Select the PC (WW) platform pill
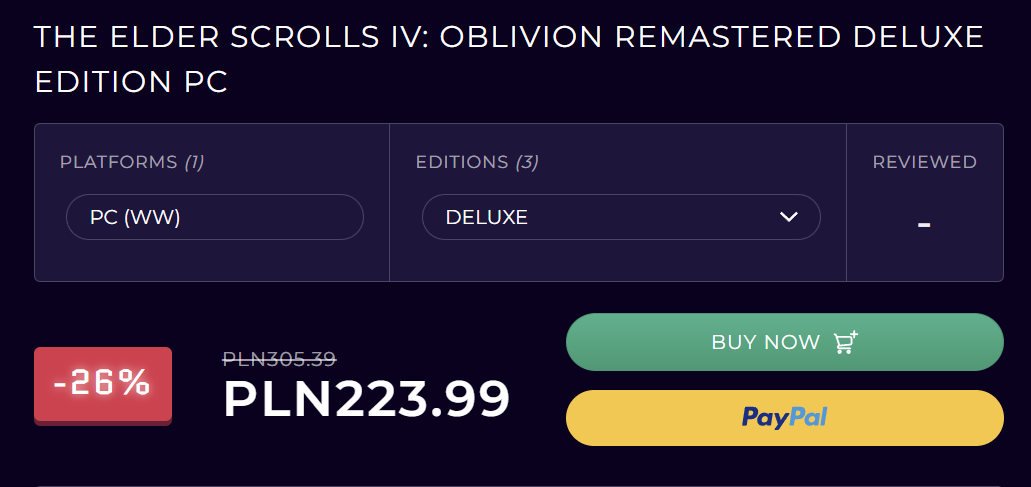This screenshot has height=487, width=1031. coord(214,217)
